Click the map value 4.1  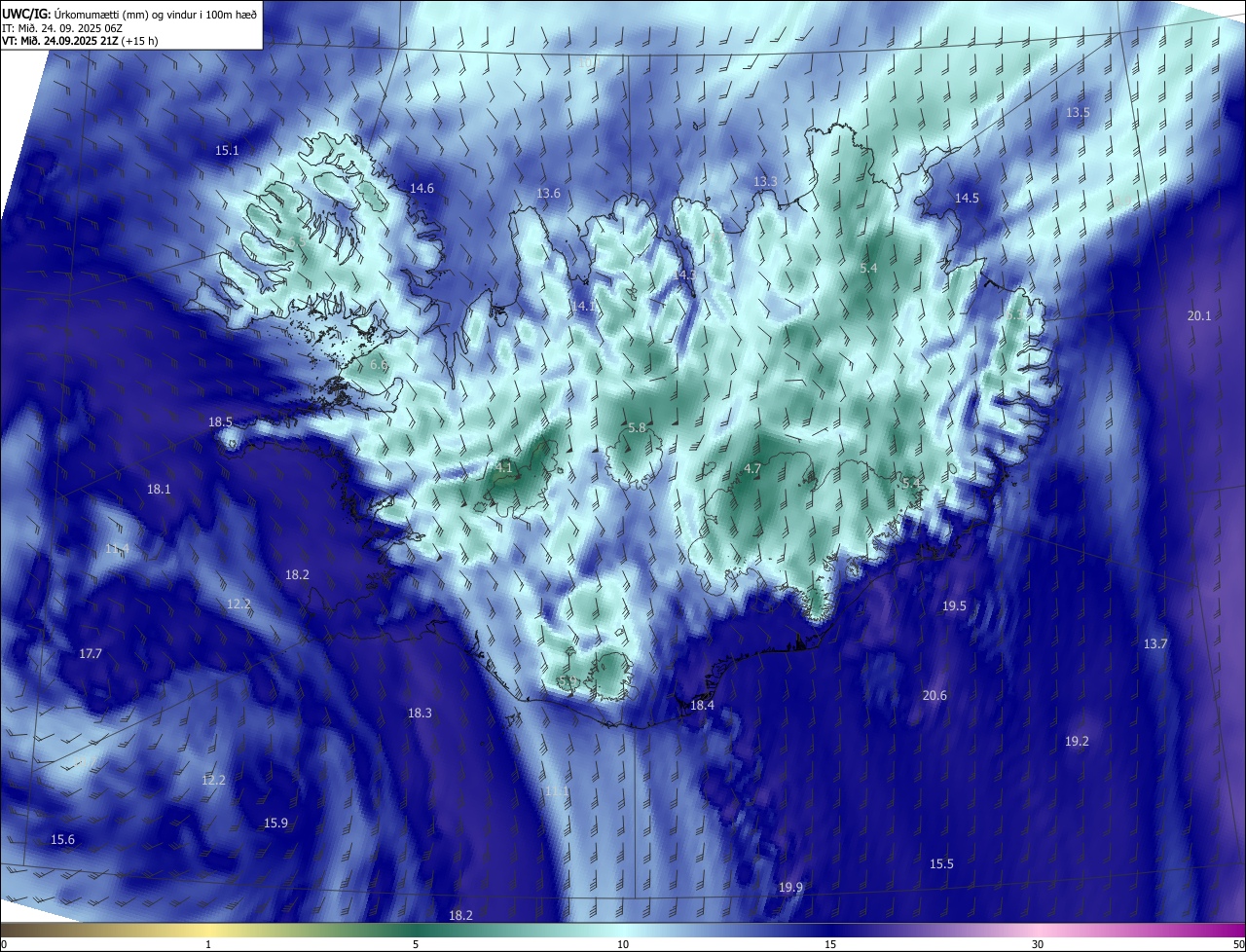point(504,467)
